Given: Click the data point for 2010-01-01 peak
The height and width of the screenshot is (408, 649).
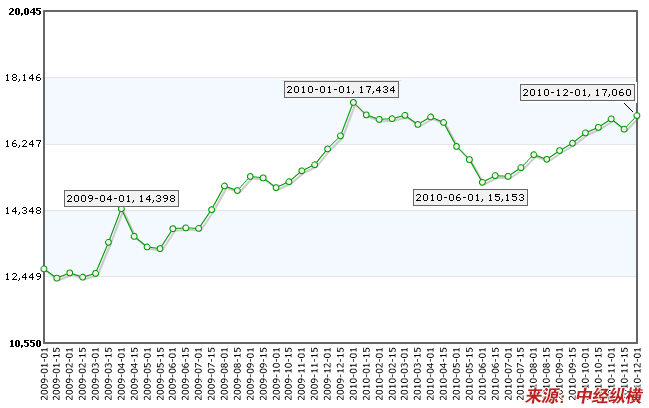Looking at the screenshot, I should [x=354, y=103].
